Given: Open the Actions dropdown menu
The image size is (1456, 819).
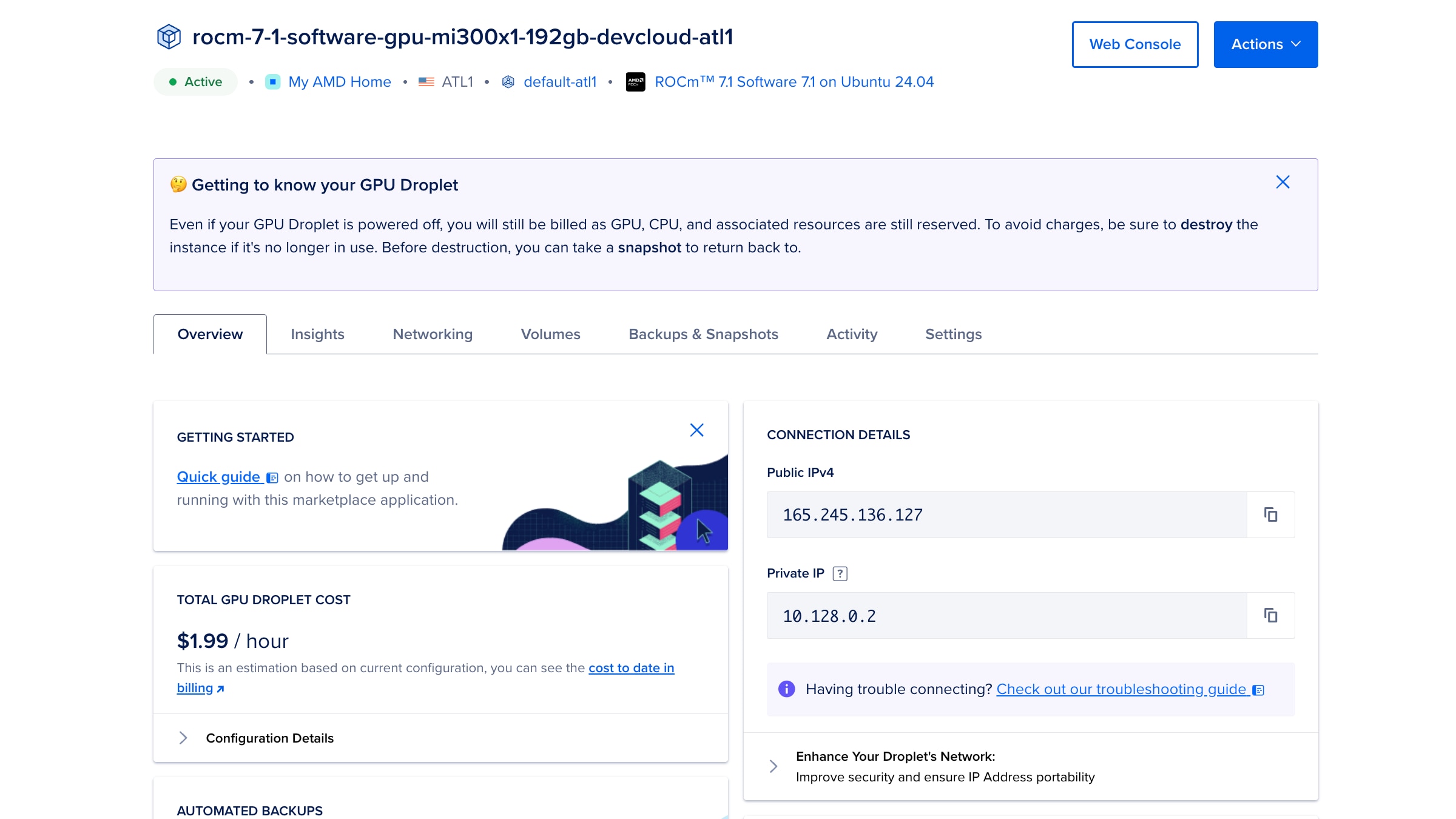Looking at the screenshot, I should click(1266, 44).
